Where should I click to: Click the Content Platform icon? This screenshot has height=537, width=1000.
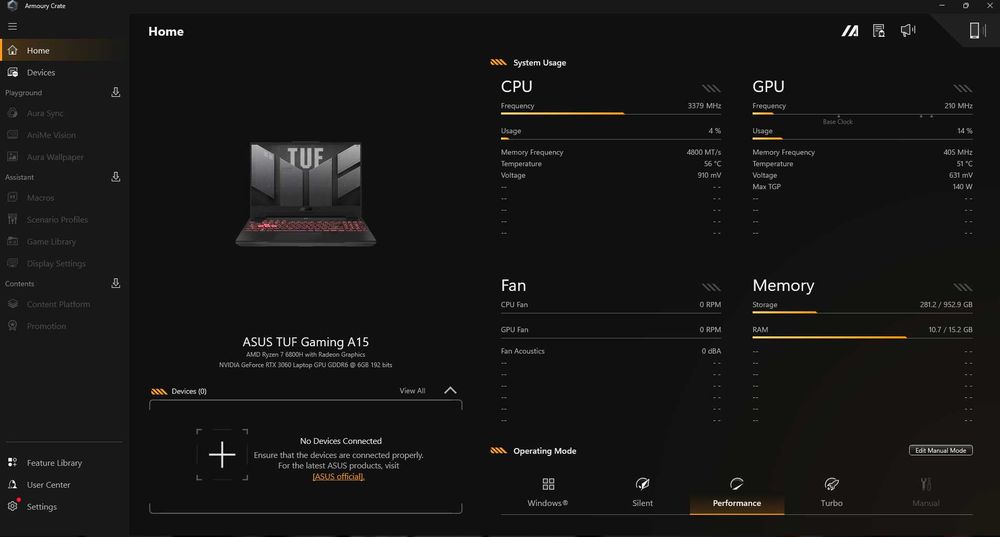pyautogui.click(x=12, y=304)
